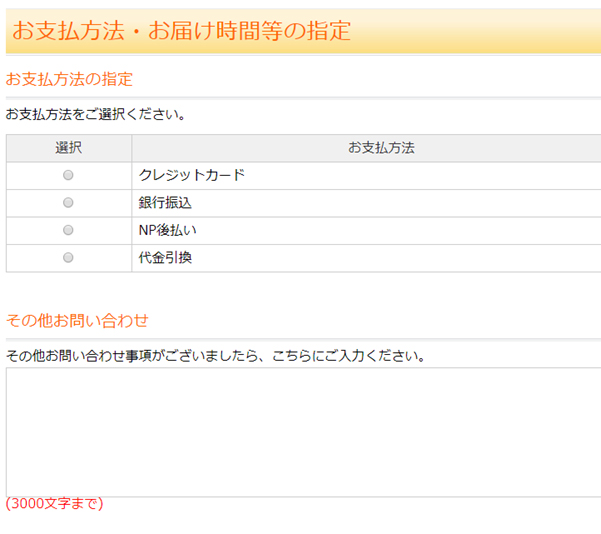Click the 代金引換 label text
The image size is (601, 534).
click(165, 257)
